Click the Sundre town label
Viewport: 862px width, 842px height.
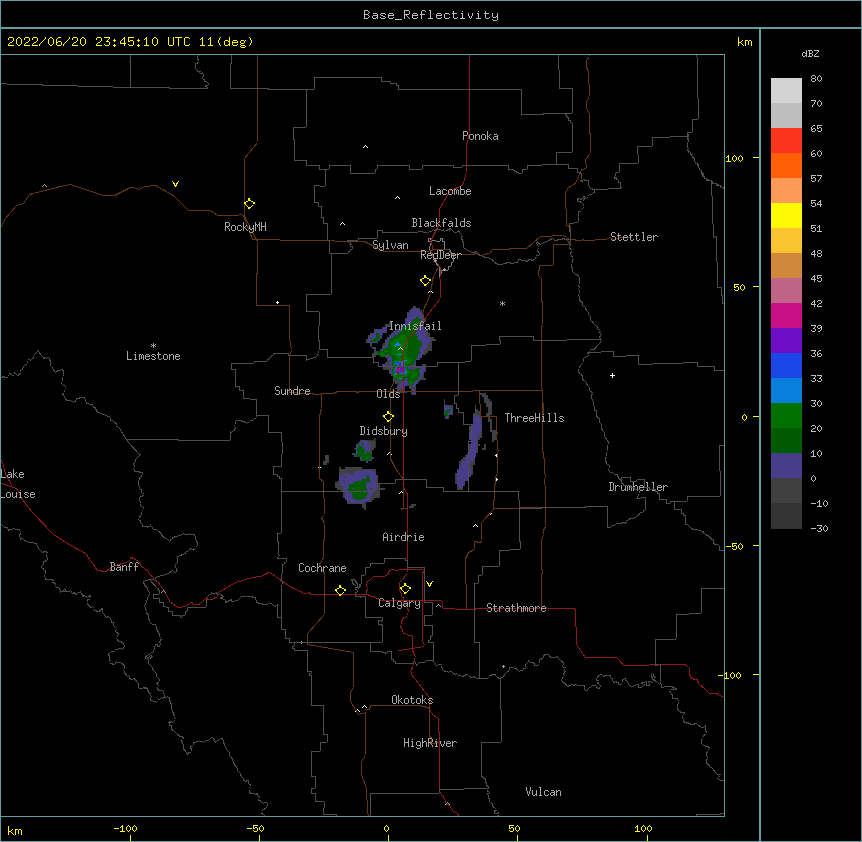pos(292,391)
